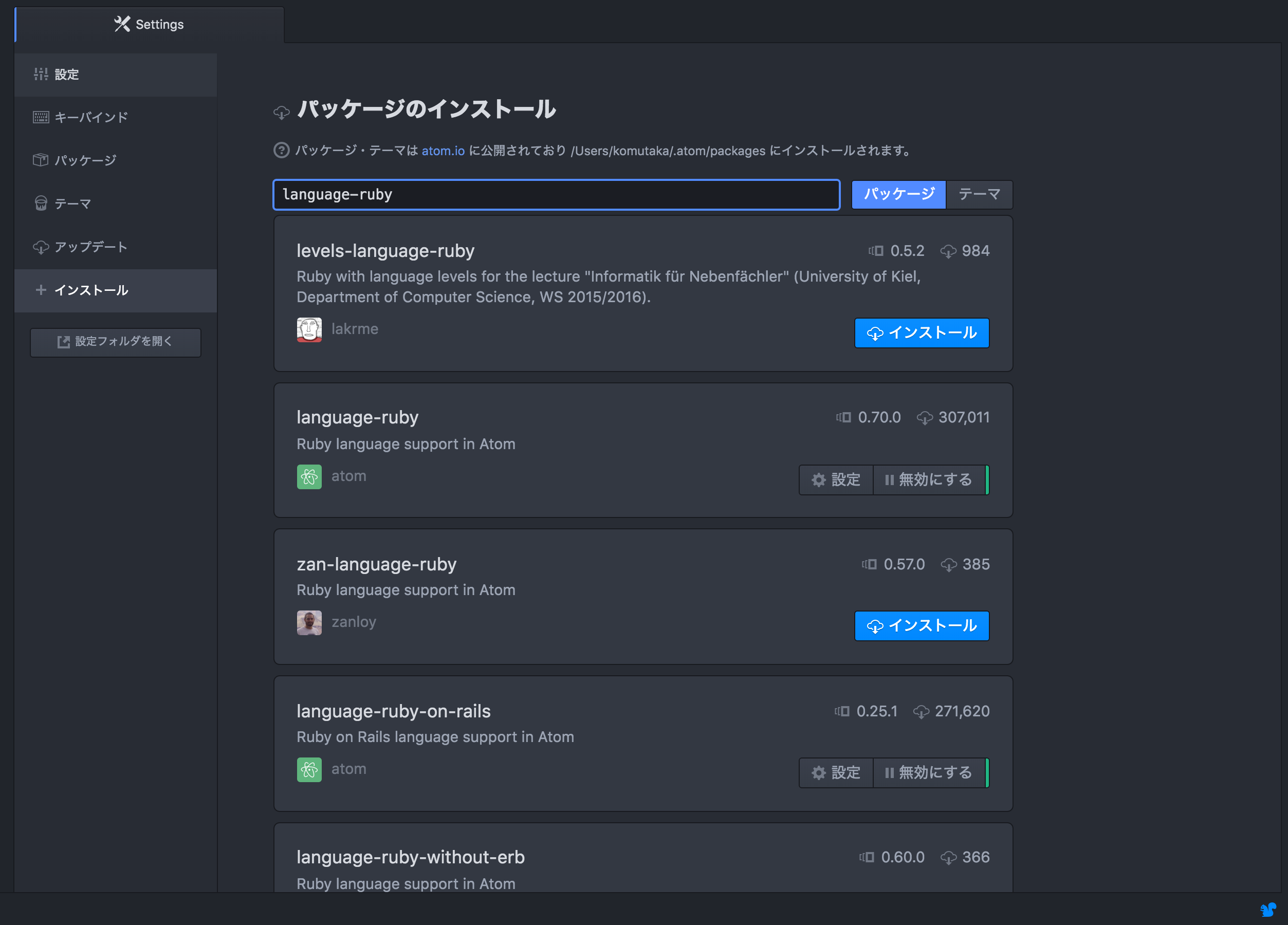Select the パッケージ search filter toggle
The image size is (1288, 925).
point(898,195)
